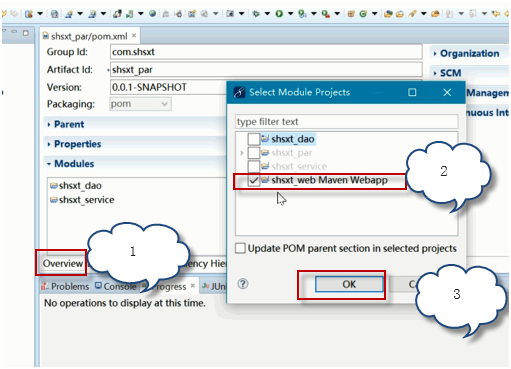Uncheck the shsxt_web Maven Webapp checkbox
The image size is (511, 369).
tap(254, 180)
